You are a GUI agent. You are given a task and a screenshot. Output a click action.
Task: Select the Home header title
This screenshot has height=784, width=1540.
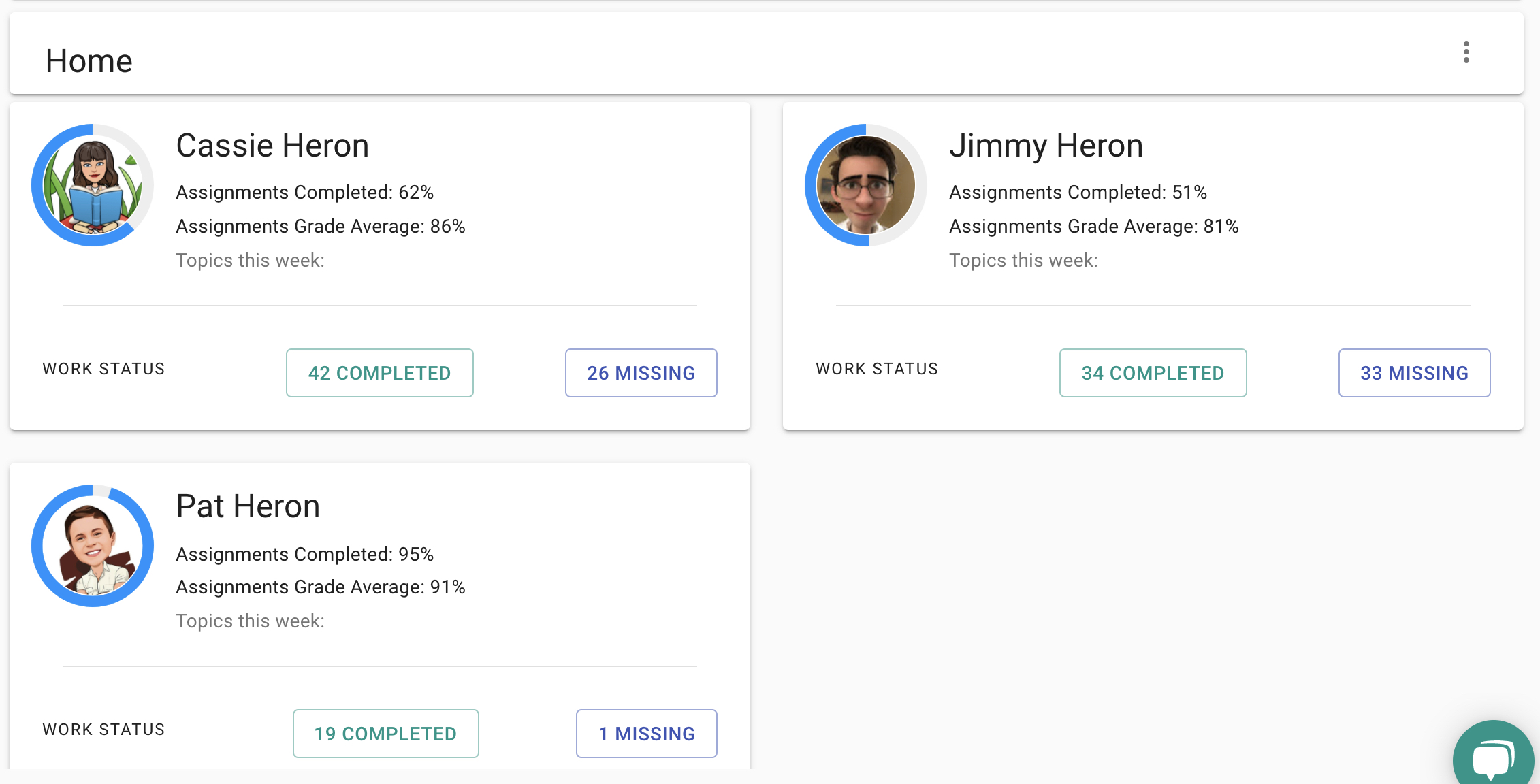(89, 60)
